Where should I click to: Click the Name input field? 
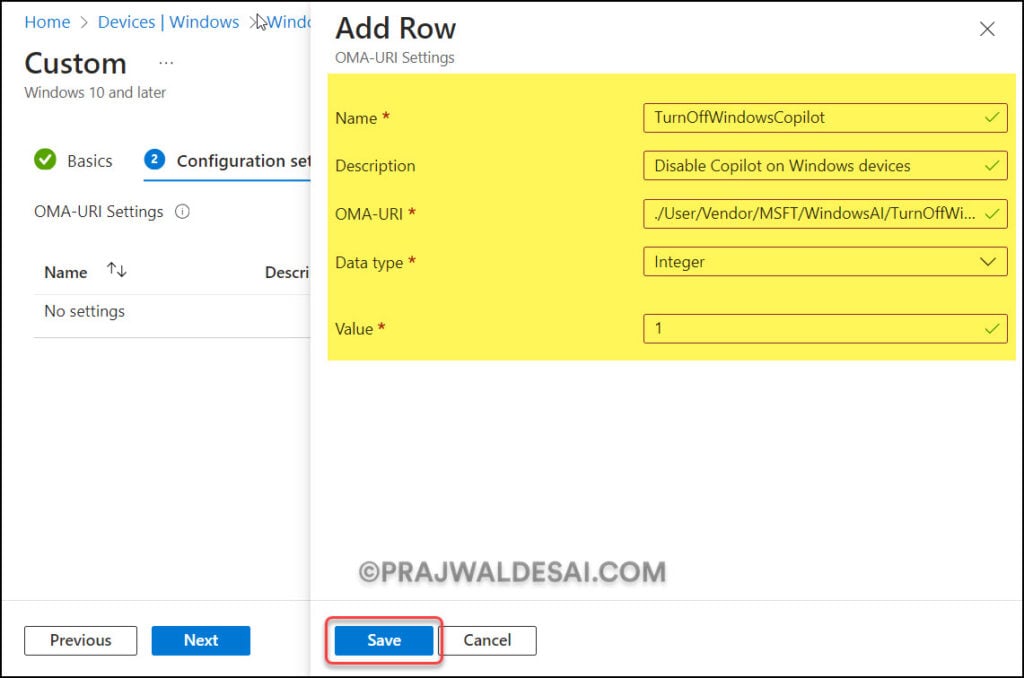tap(825, 118)
